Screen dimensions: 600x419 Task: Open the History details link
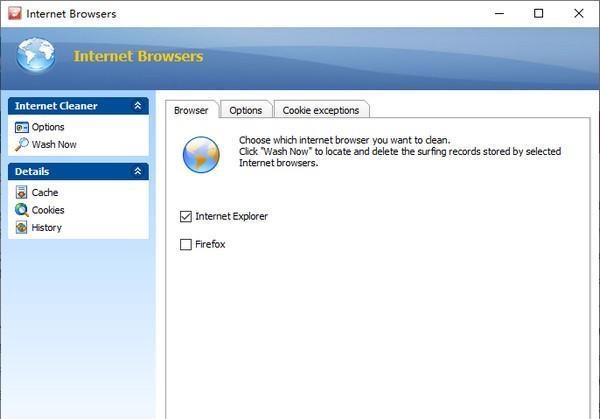pos(46,228)
